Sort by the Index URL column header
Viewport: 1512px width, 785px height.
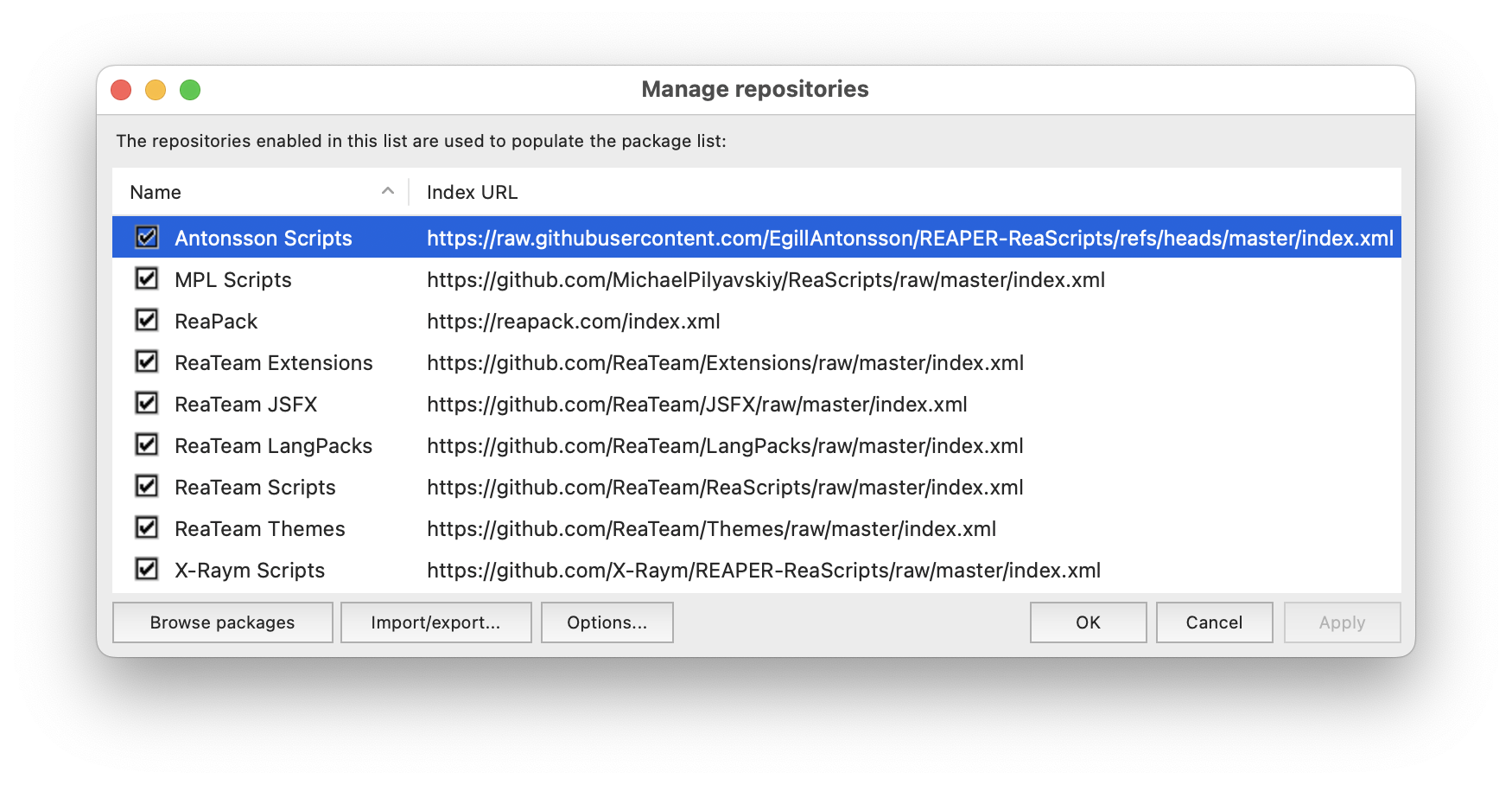pyautogui.click(x=473, y=192)
